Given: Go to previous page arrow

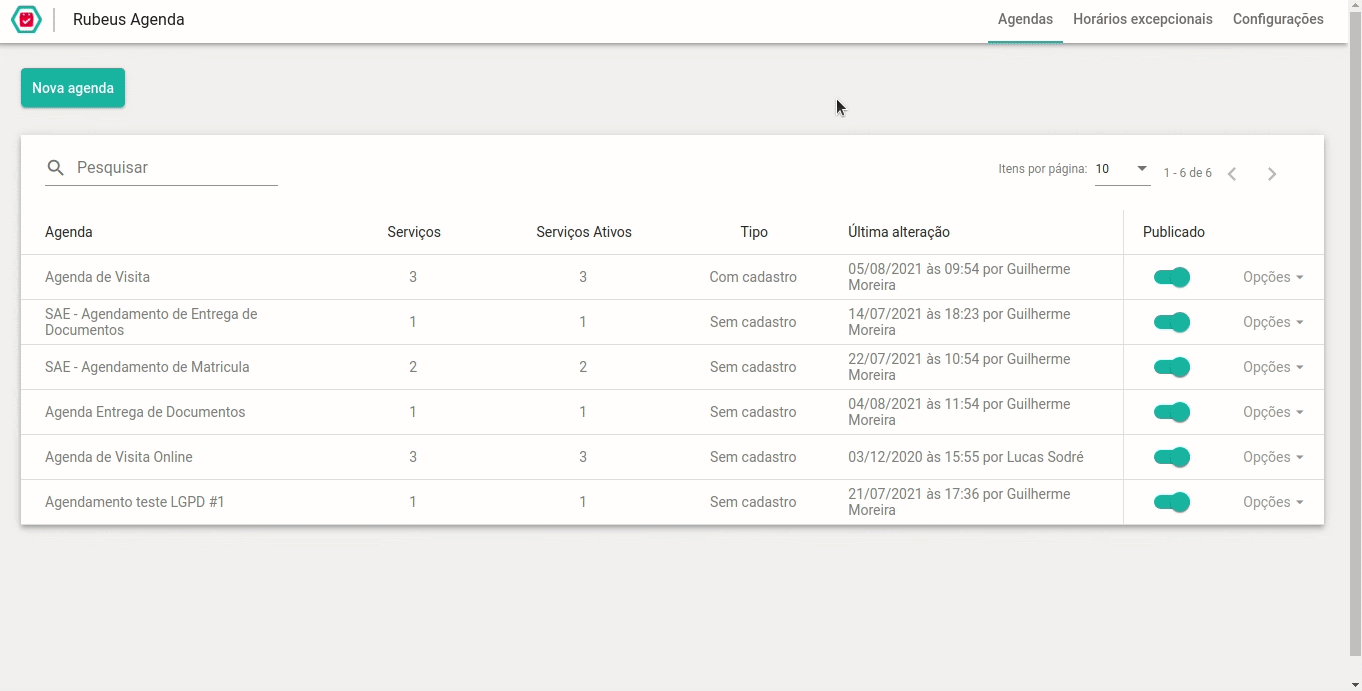Looking at the screenshot, I should [x=1232, y=174].
